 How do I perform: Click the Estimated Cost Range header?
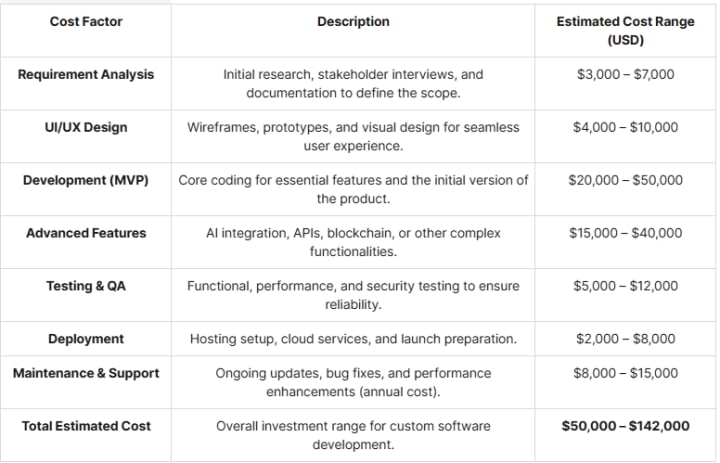(x=626, y=30)
